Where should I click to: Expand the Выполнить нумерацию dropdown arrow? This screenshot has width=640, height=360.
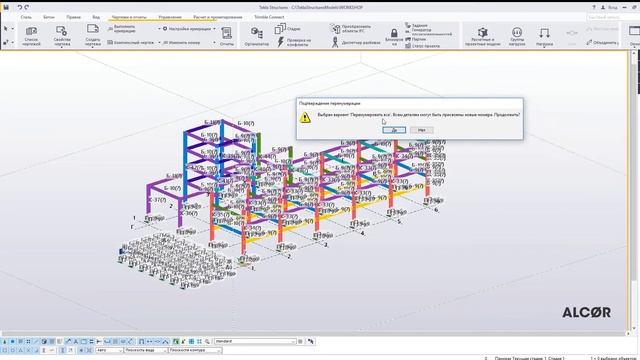159,29
